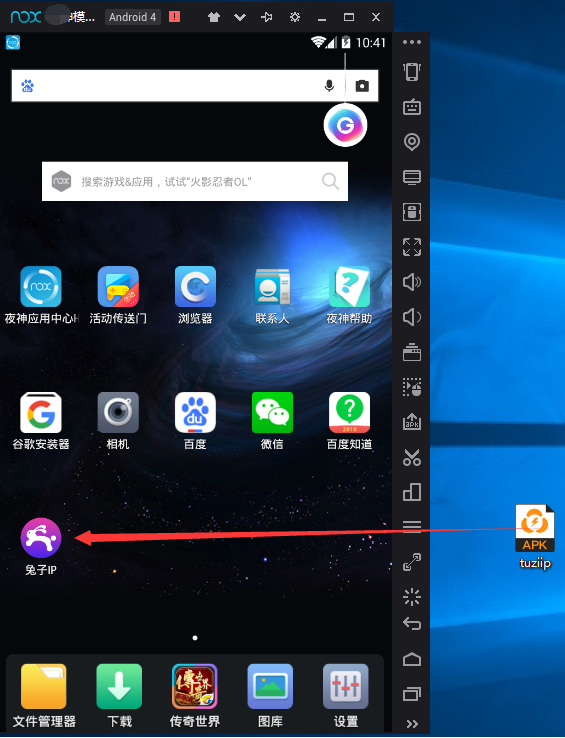Open keyboard control mapping in sidebar
The width and height of the screenshot is (565, 738).
coord(412,107)
